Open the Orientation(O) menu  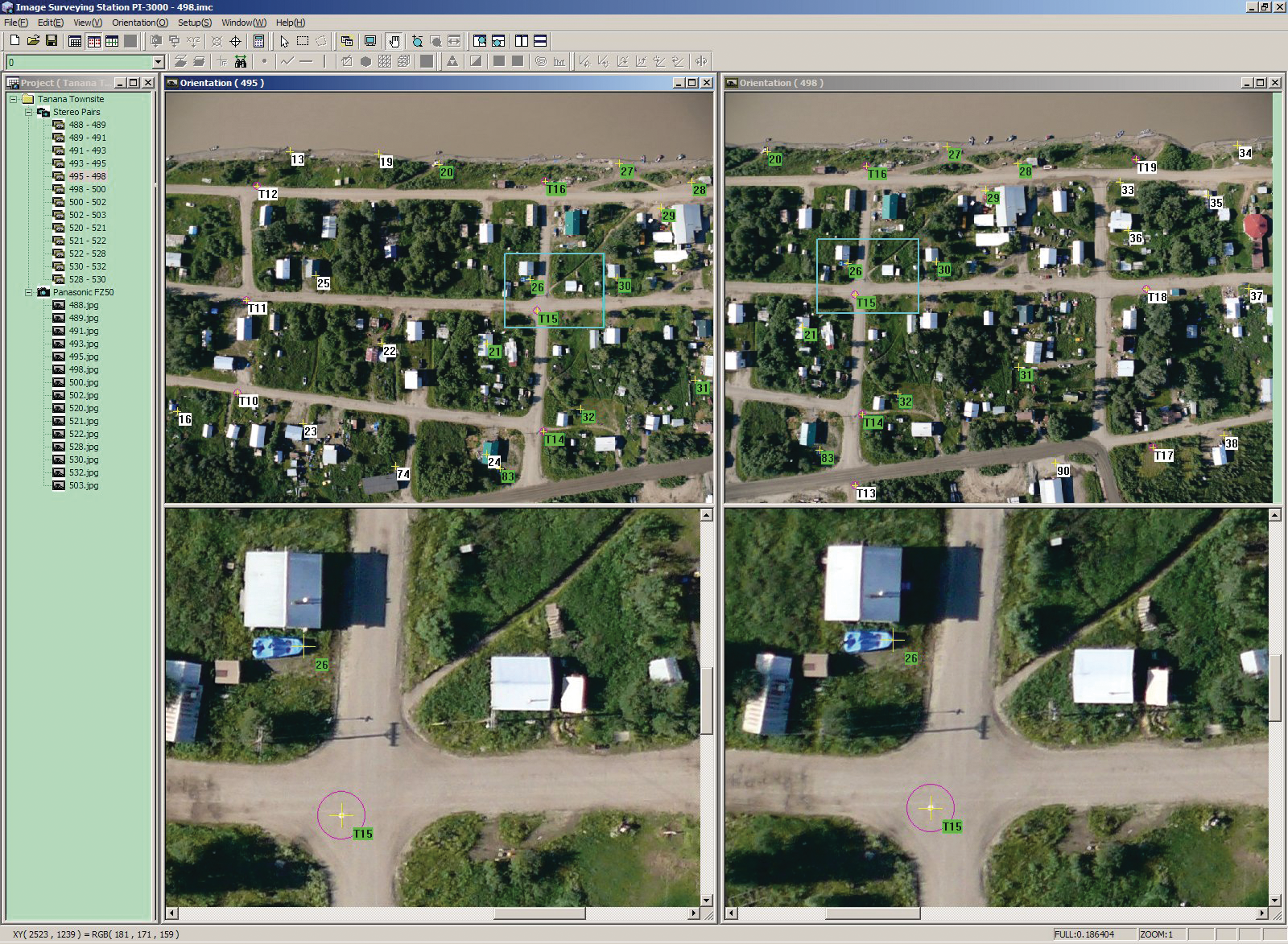coord(139,23)
